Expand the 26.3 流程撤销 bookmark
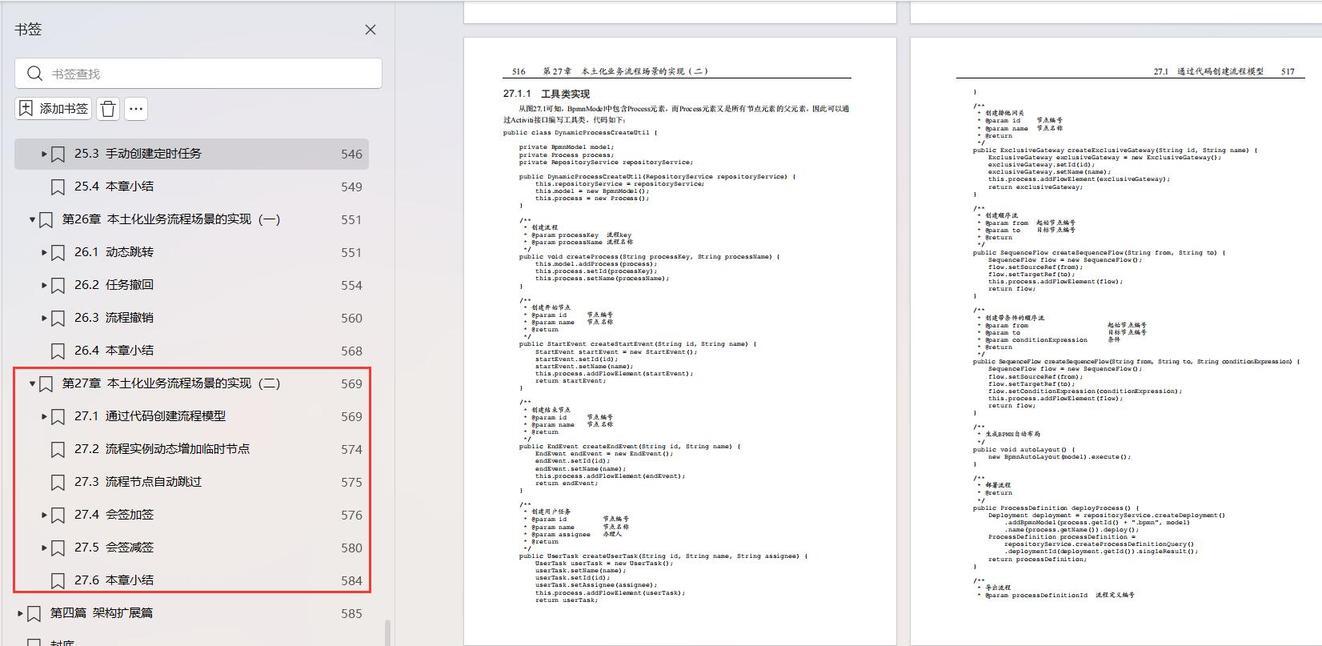 point(44,318)
